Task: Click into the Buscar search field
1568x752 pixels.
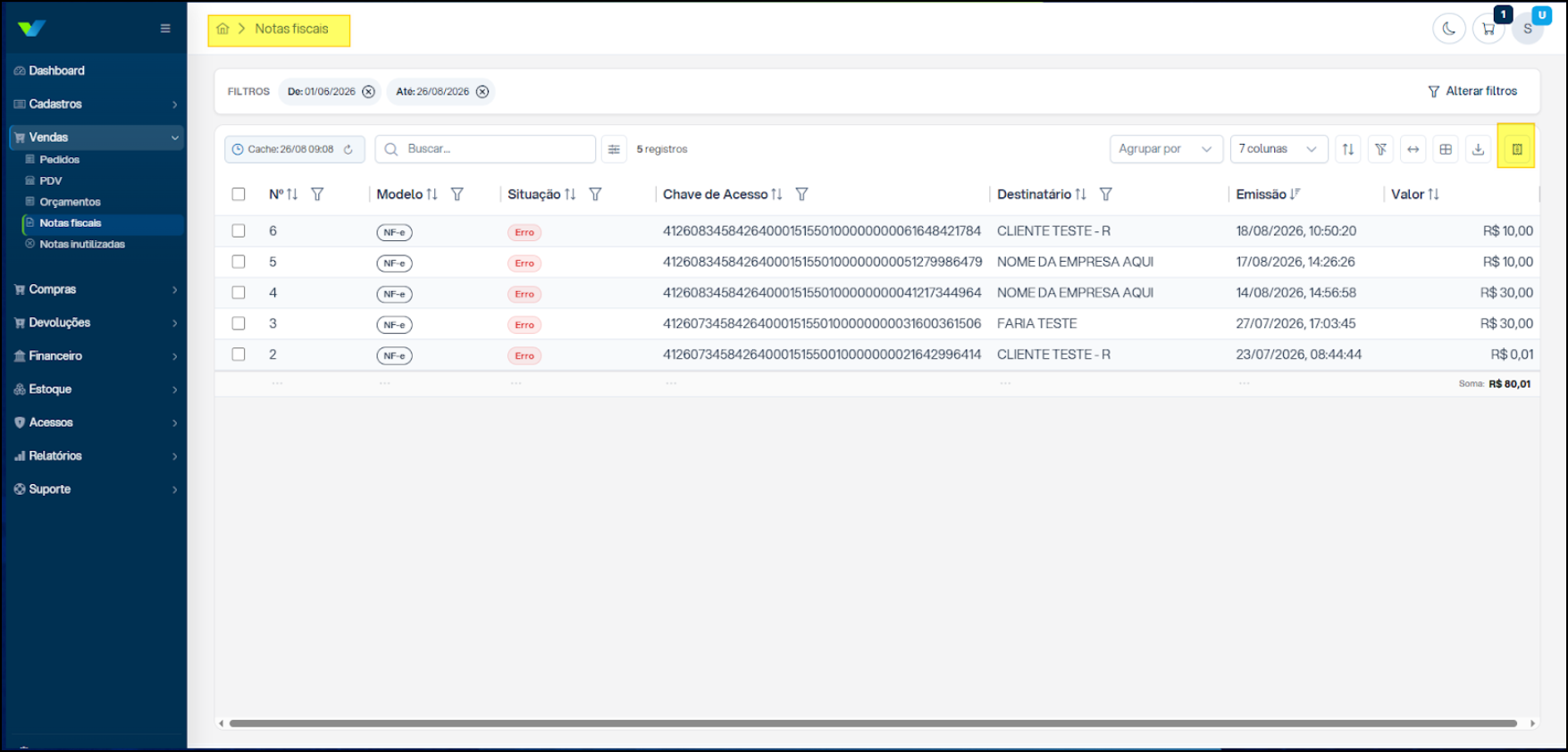Action: point(485,149)
